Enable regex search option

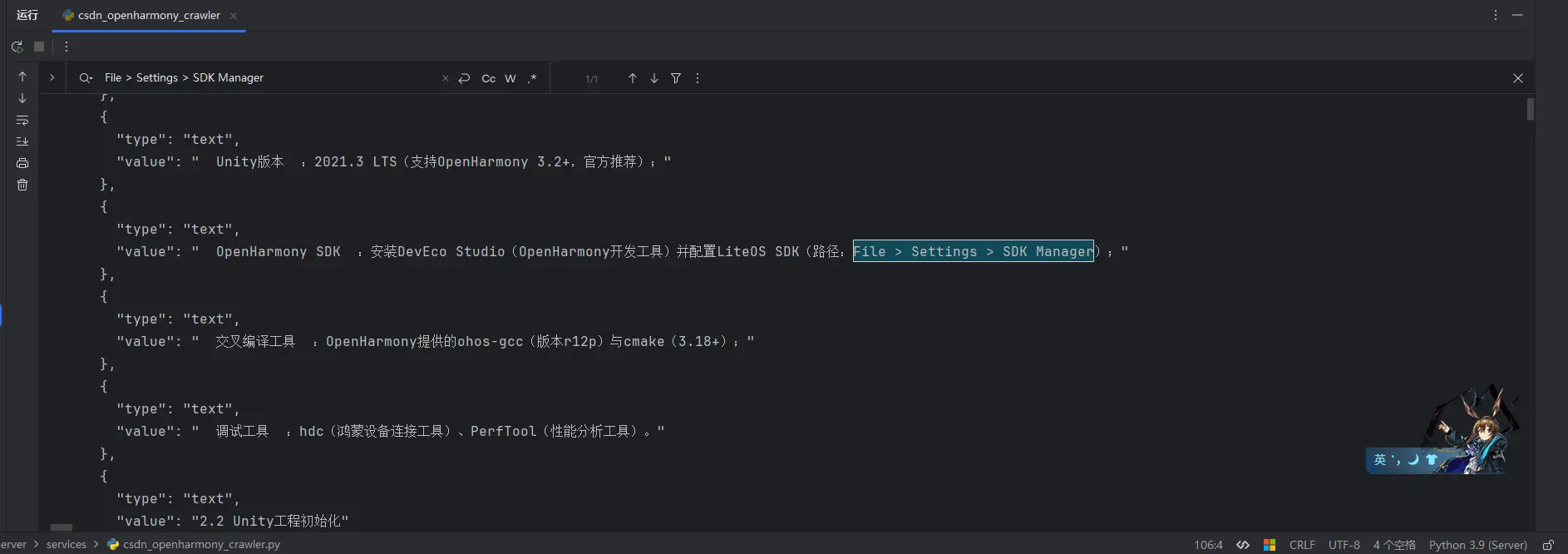pyautogui.click(x=532, y=78)
